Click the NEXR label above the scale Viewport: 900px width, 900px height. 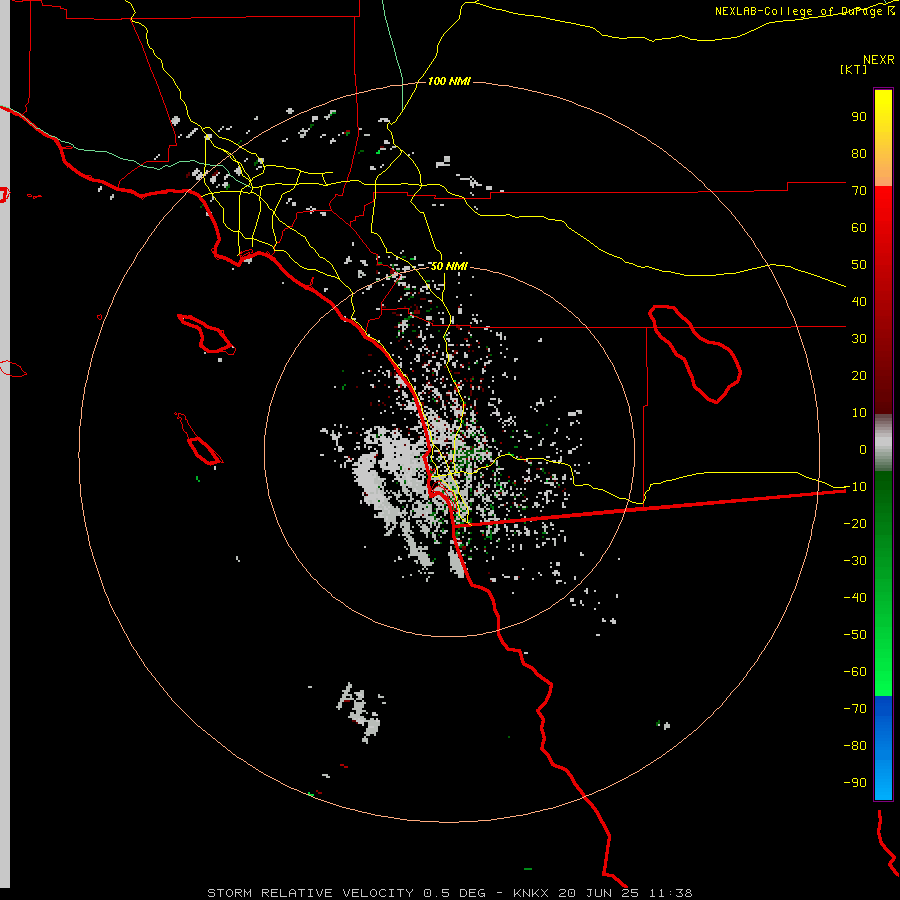pyautogui.click(x=879, y=60)
